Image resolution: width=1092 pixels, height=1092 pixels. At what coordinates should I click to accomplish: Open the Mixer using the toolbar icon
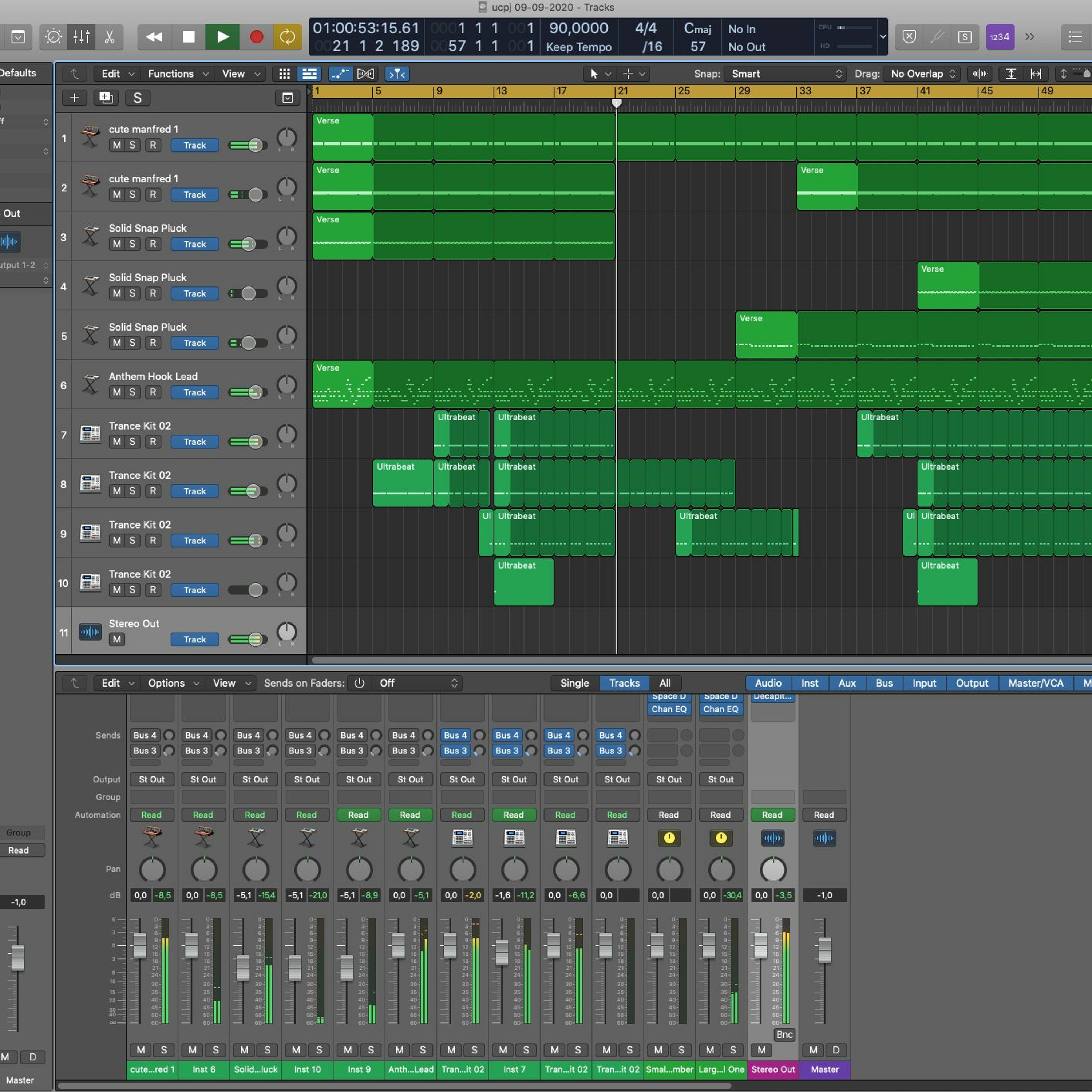pos(82,37)
